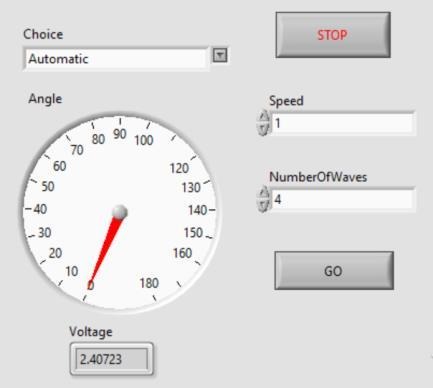
Task: Click the 90 mark on Angle gauge
Action: (x=120, y=134)
